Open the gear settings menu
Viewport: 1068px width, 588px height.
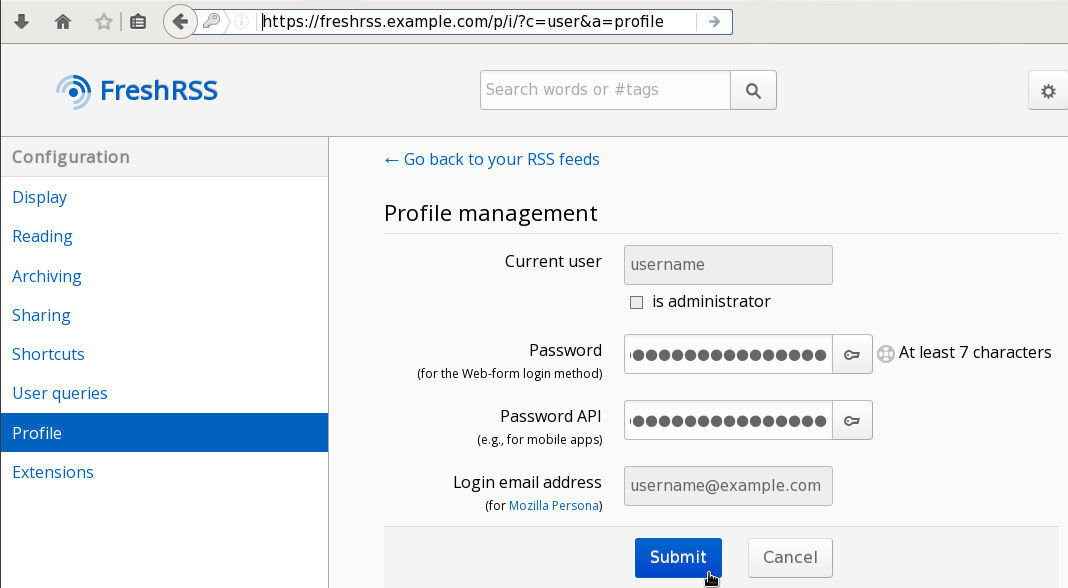click(1047, 91)
